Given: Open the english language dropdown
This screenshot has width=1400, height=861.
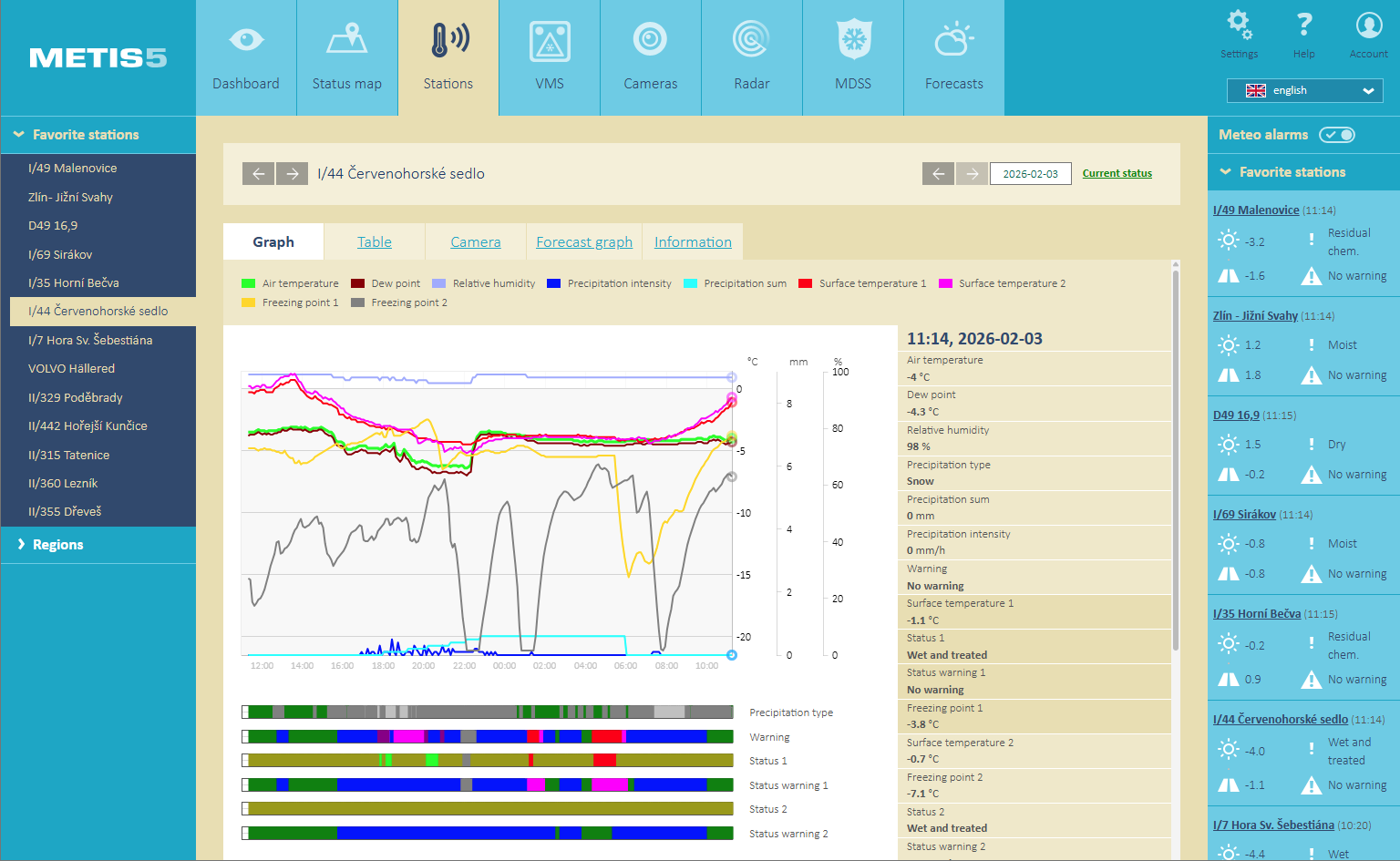Looking at the screenshot, I should (x=1304, y=90).
